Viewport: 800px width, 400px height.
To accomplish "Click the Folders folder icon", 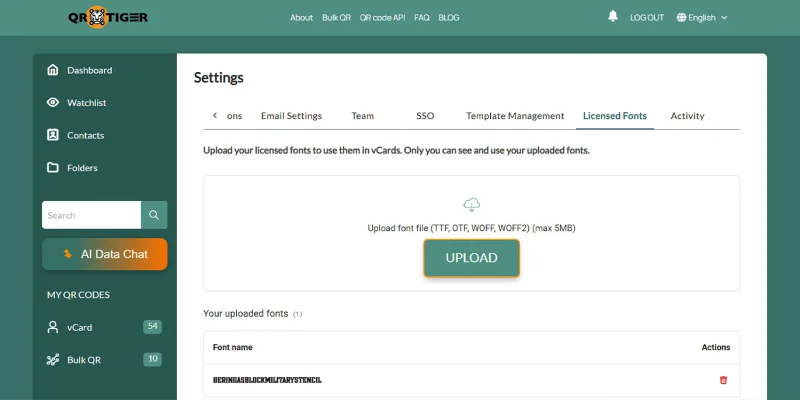I will tap(53, 167).
